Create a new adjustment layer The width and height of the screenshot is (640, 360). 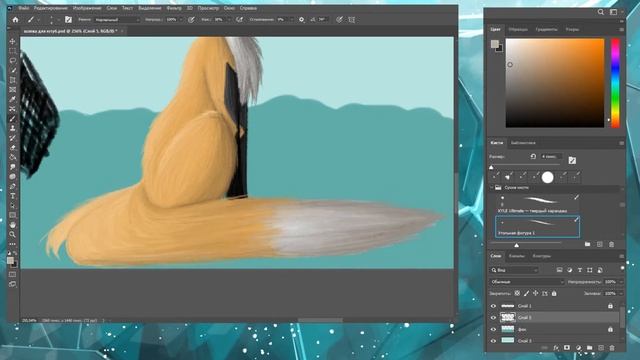point(578,348)
